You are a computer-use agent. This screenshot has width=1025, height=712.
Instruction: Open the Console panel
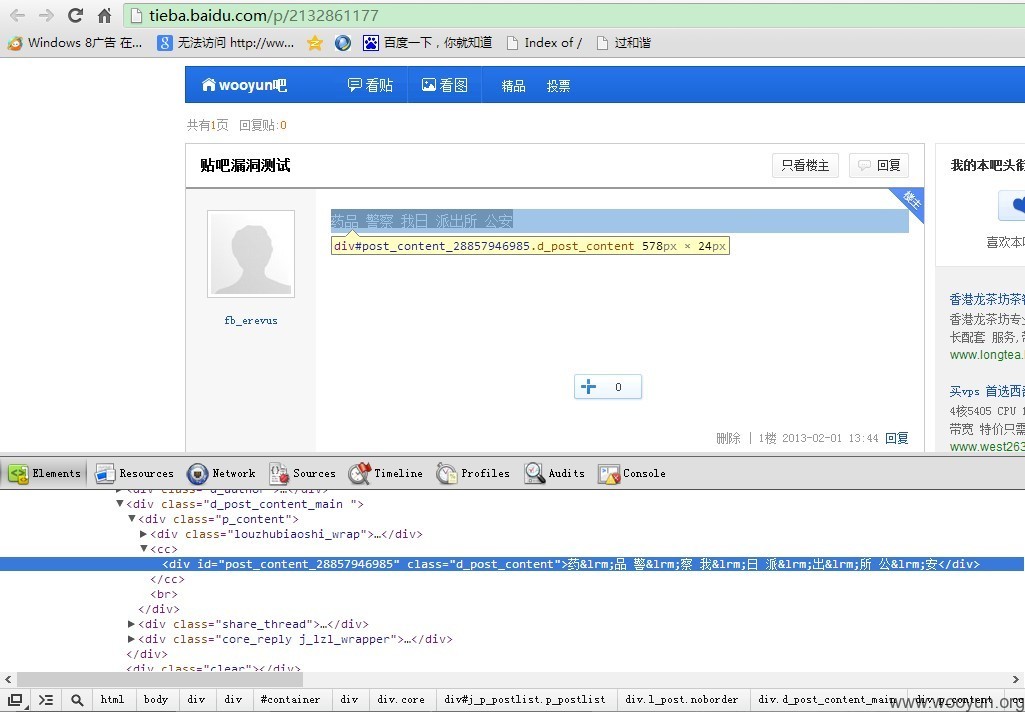click(632, 473)
